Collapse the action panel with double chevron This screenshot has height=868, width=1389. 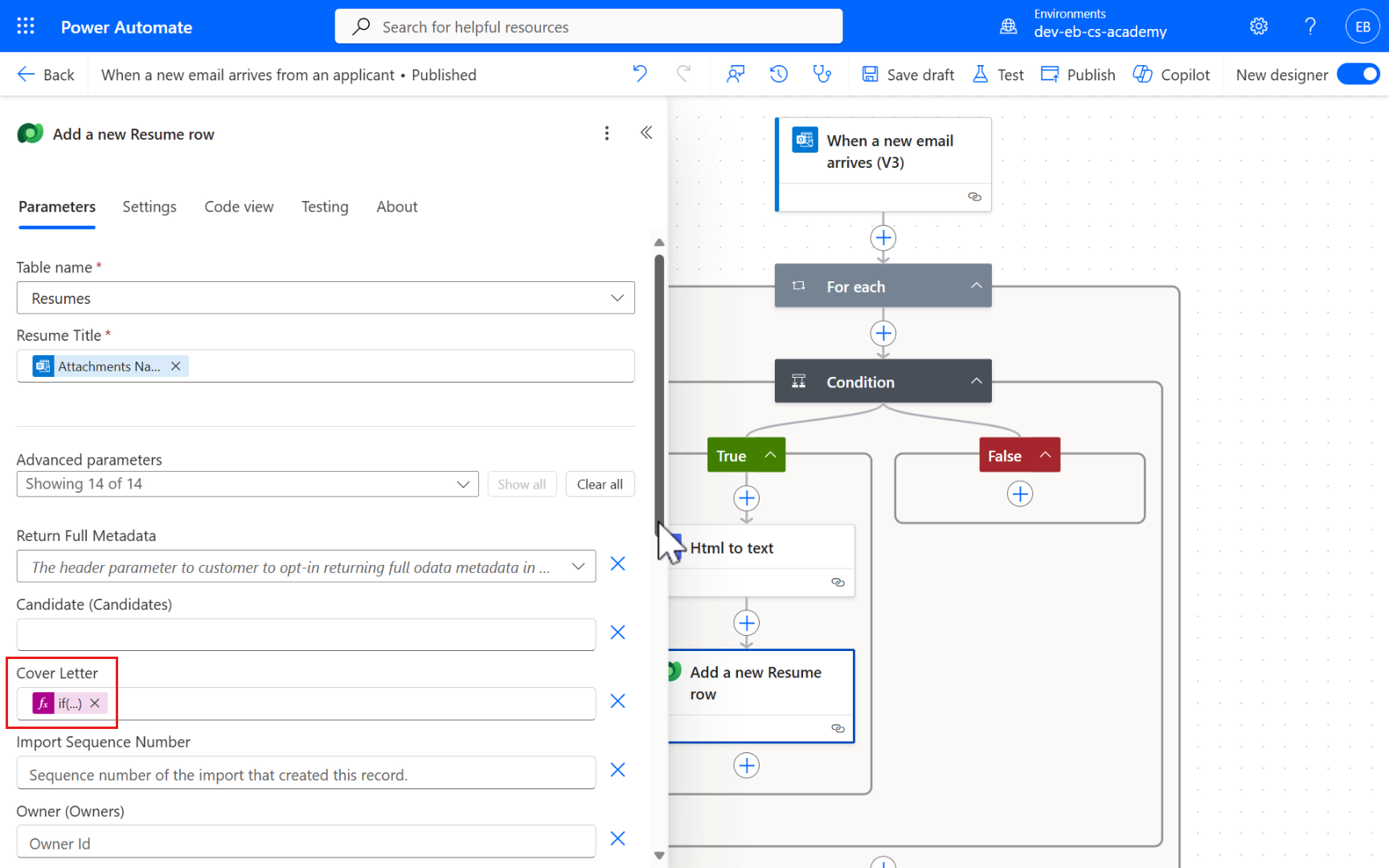coord(646,133)
